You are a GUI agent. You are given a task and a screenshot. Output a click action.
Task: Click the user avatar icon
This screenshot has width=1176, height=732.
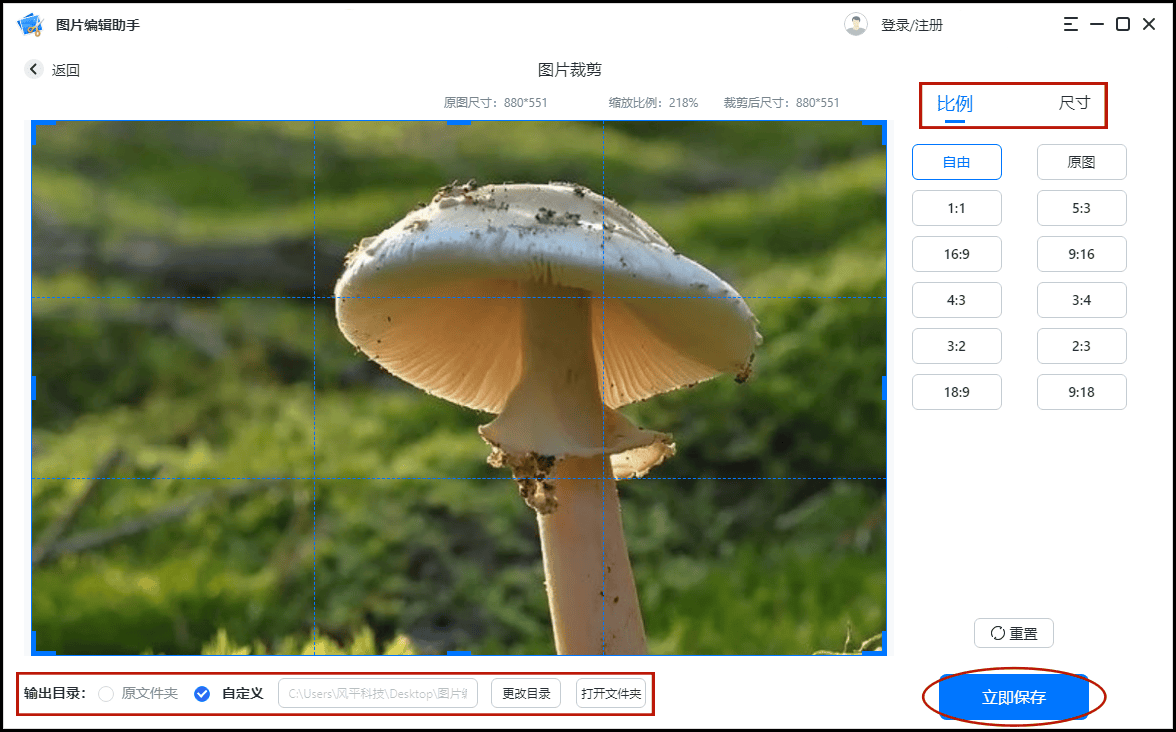[857, 24]
